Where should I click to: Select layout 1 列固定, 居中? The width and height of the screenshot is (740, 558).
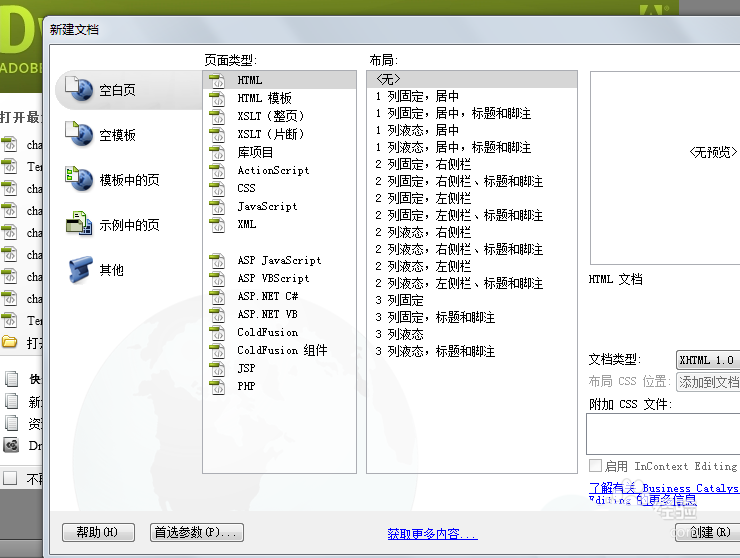pyautogui.click(x=472, y=96)
